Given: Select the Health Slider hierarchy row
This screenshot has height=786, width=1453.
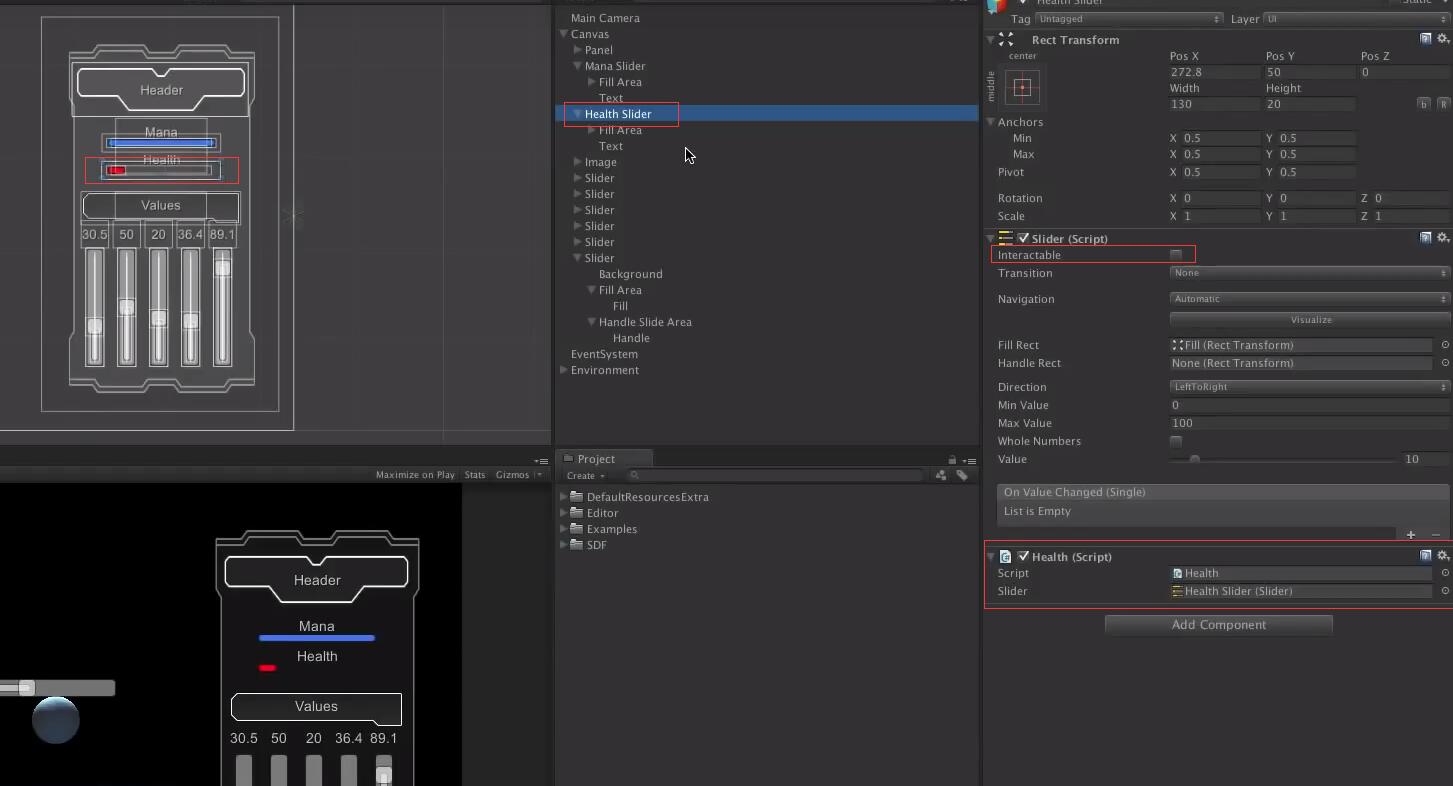Looking at the screenshot, I should tap(767, 114).
